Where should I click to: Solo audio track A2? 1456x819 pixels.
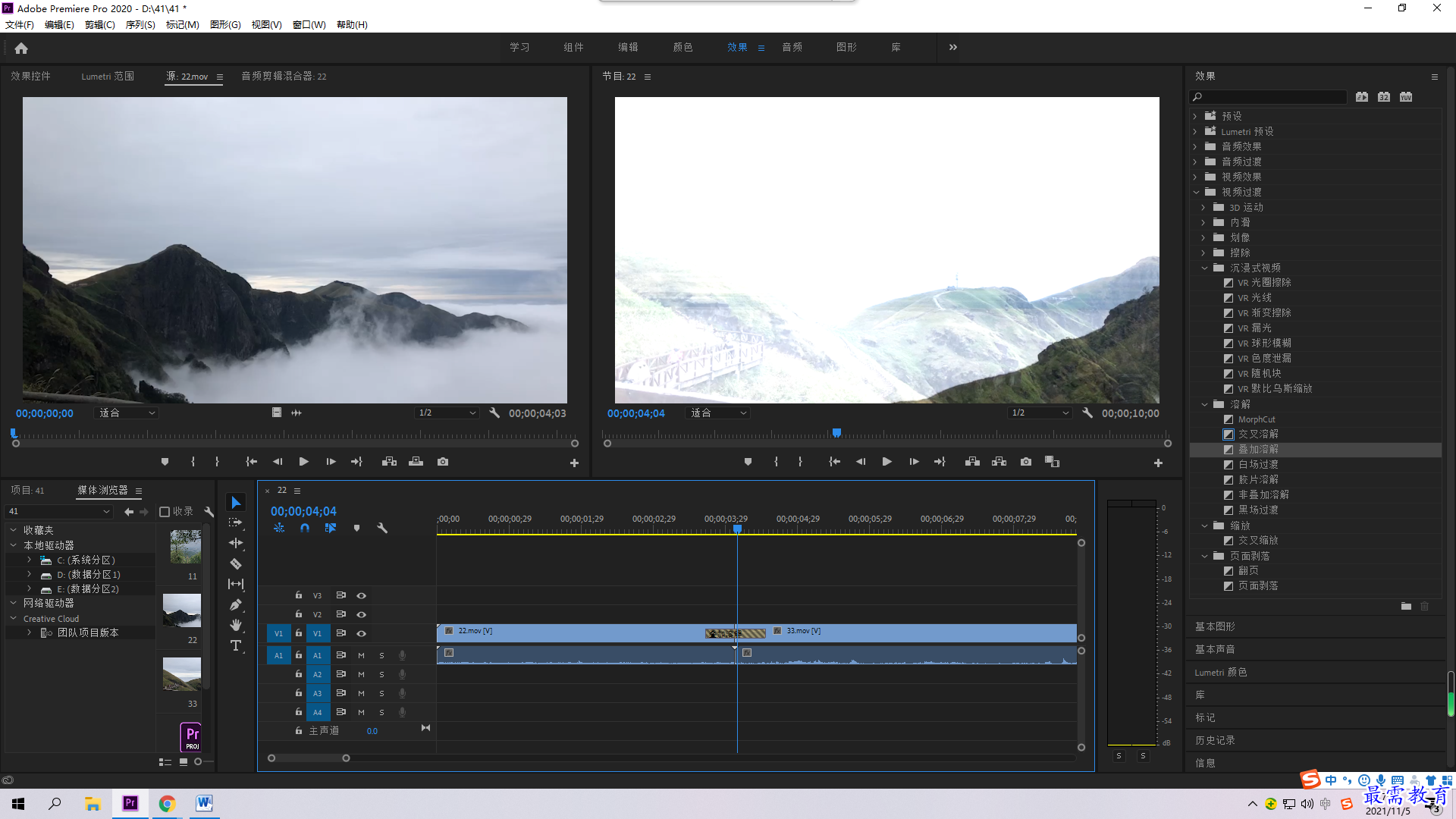coord(381,674)
